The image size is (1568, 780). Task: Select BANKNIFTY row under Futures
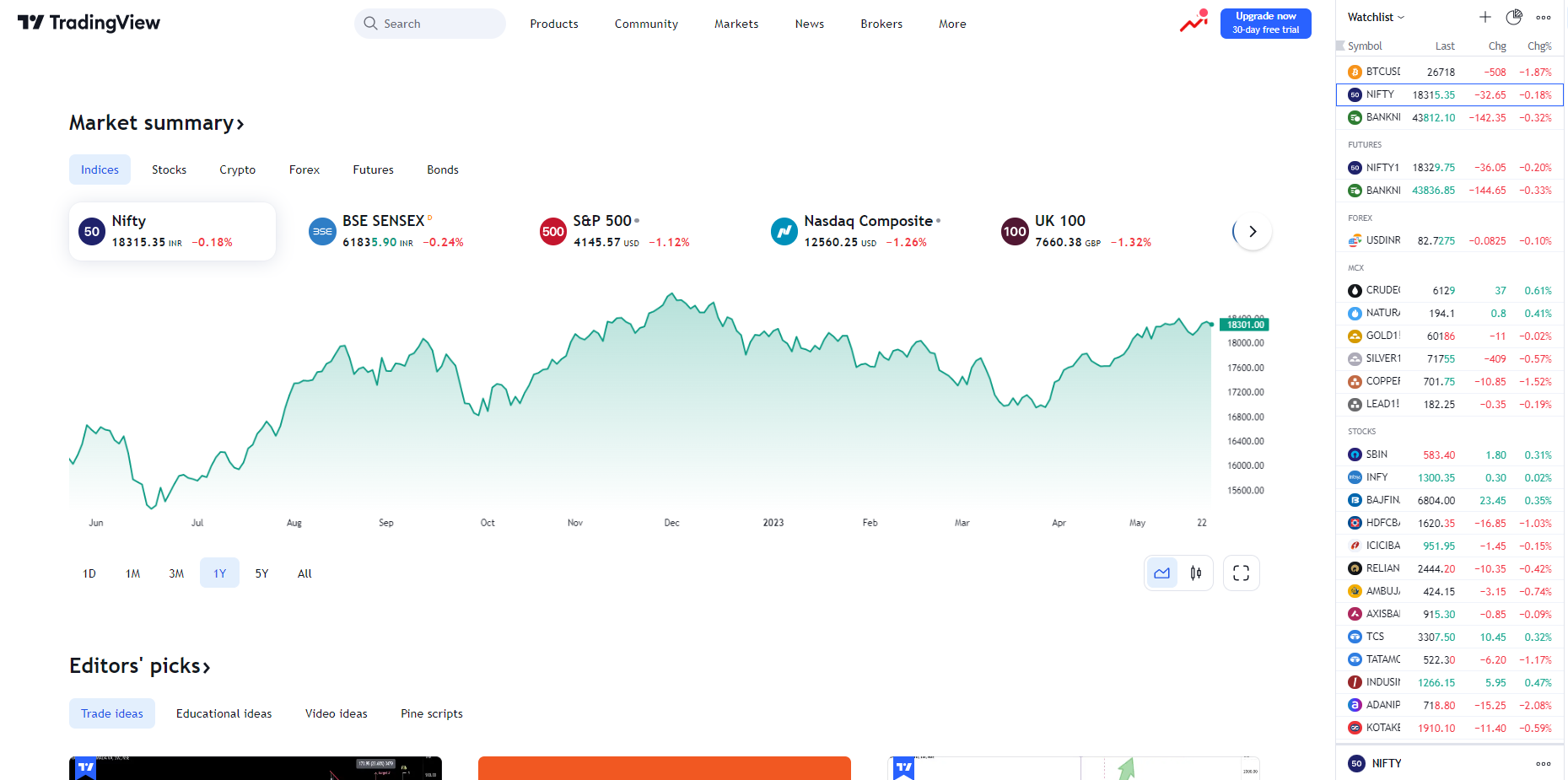point(1450,191)
